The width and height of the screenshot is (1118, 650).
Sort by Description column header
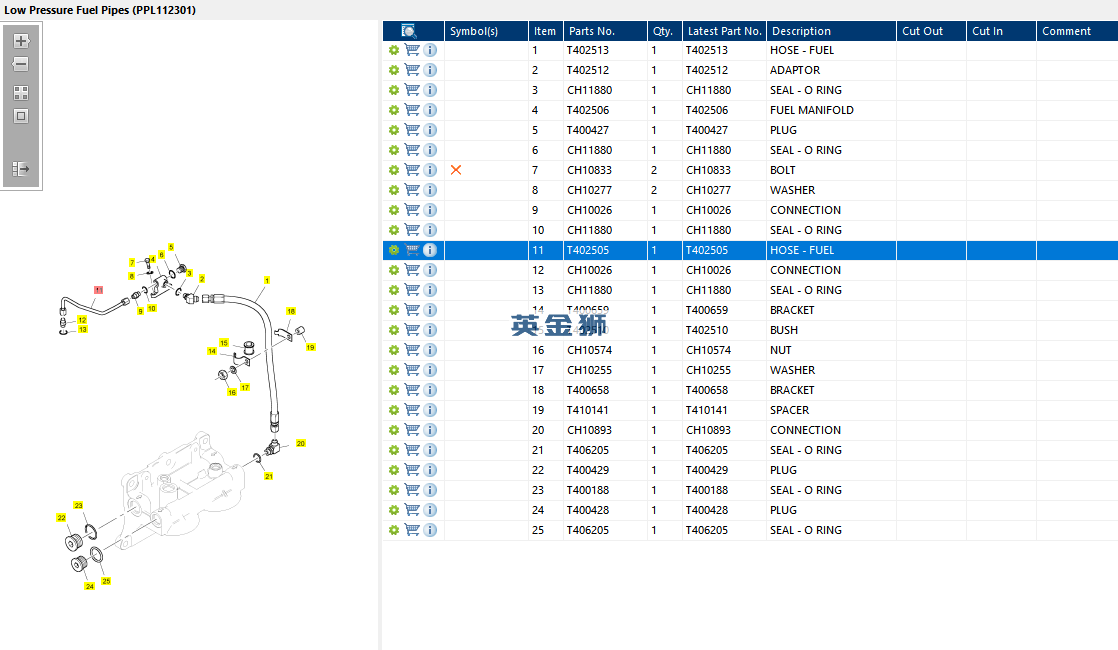point(831,31)
